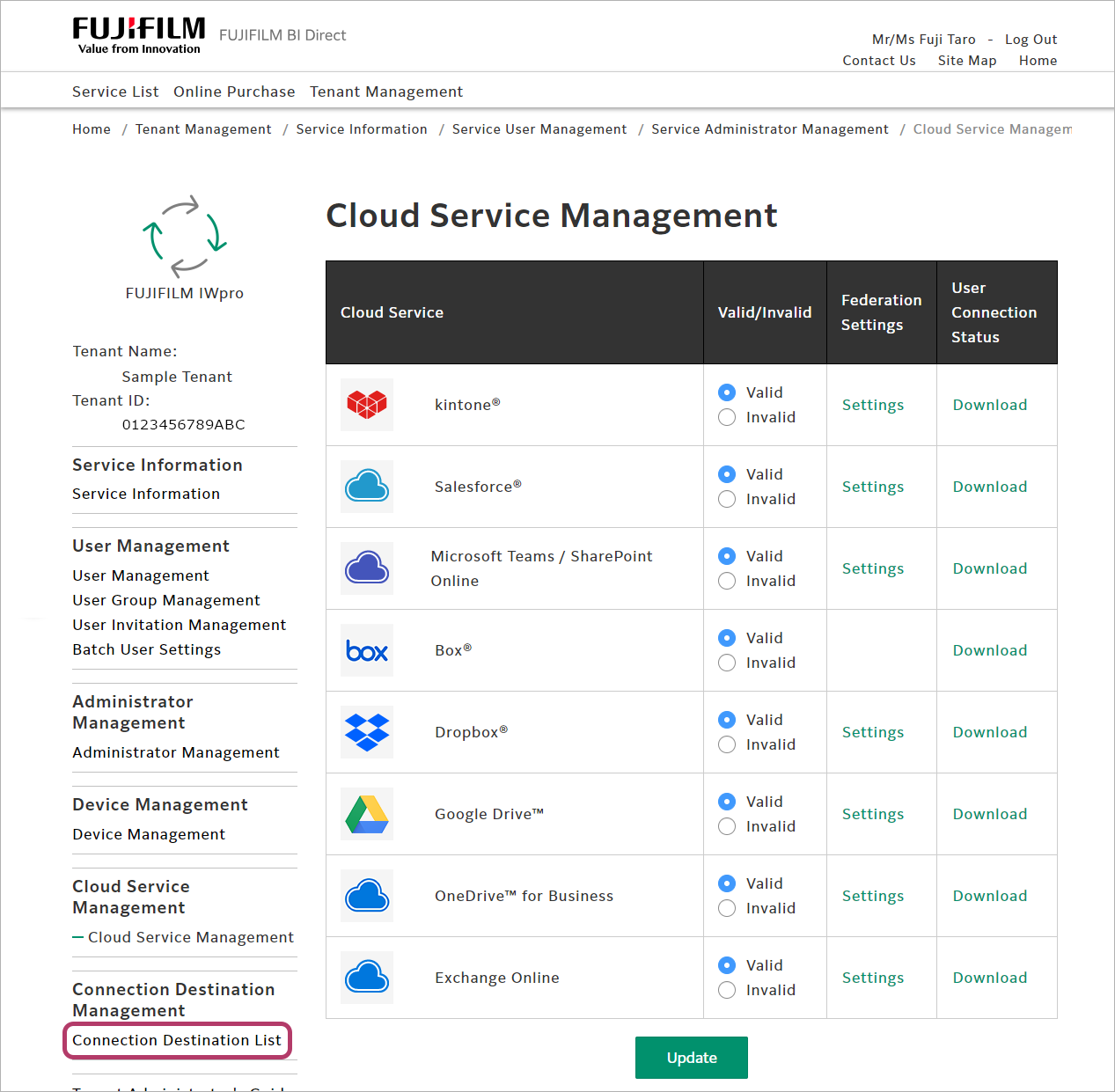Open Cloud Service Management sidebar link

point(191,937)
